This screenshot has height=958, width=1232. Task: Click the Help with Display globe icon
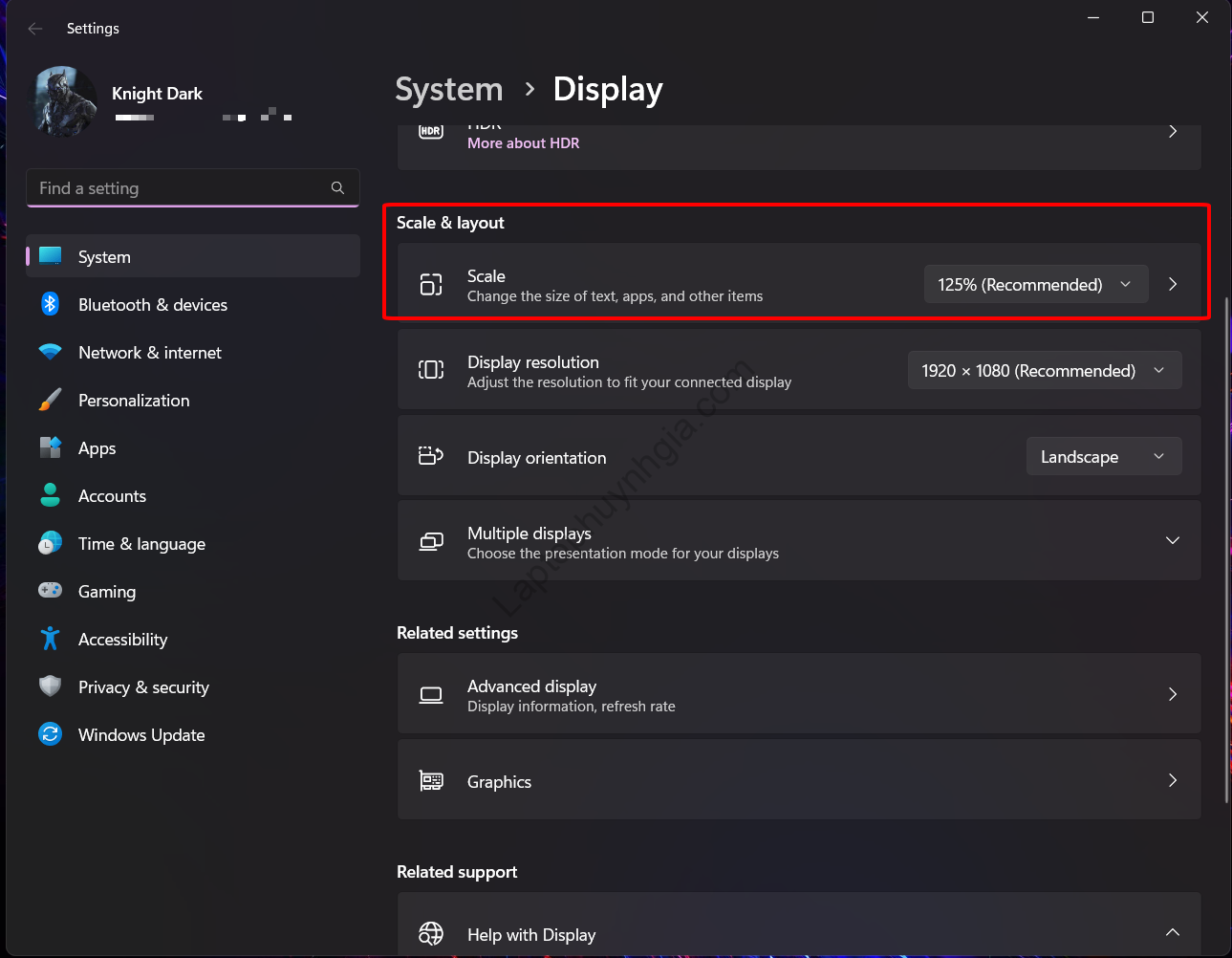431,933
